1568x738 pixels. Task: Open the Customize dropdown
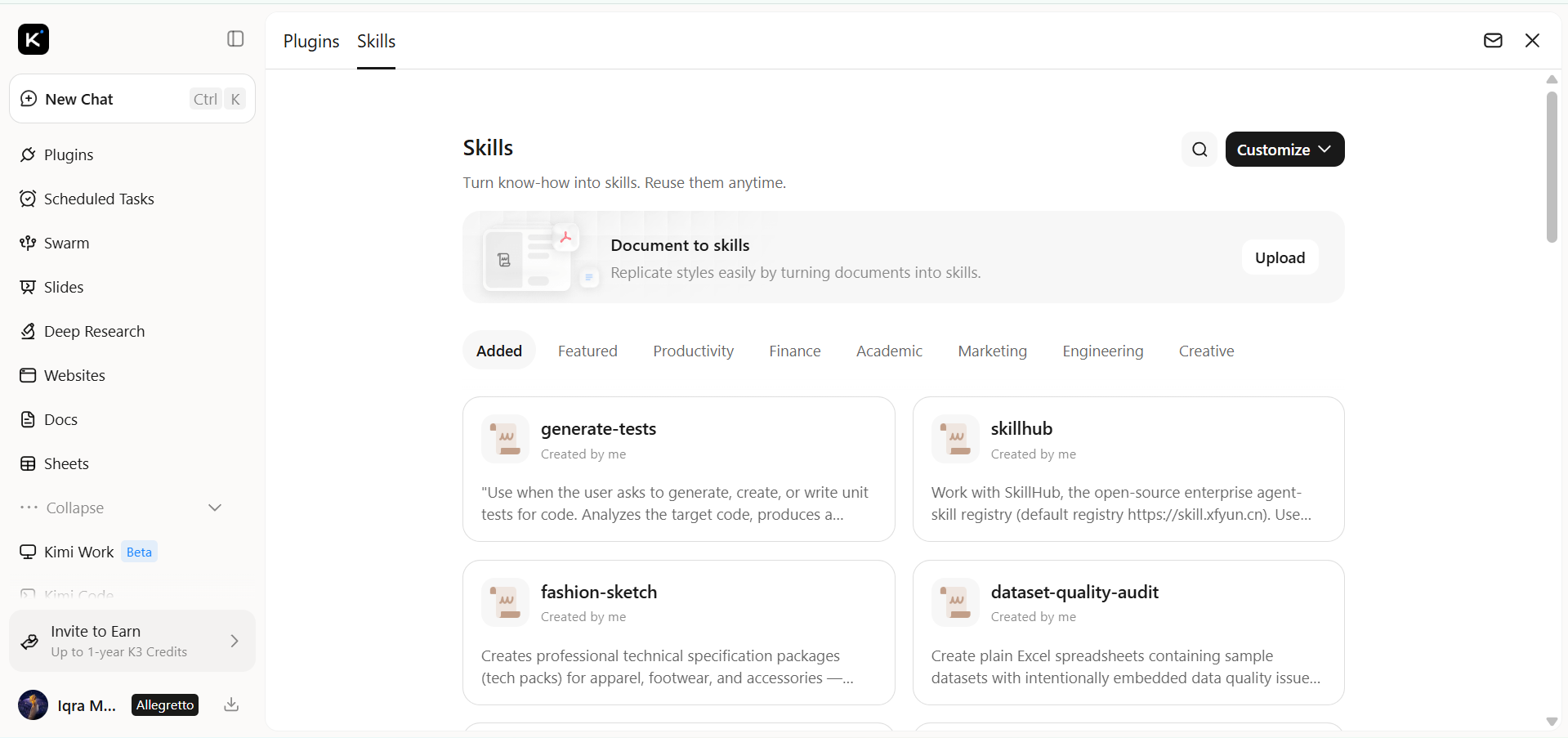pos(1284,150)
